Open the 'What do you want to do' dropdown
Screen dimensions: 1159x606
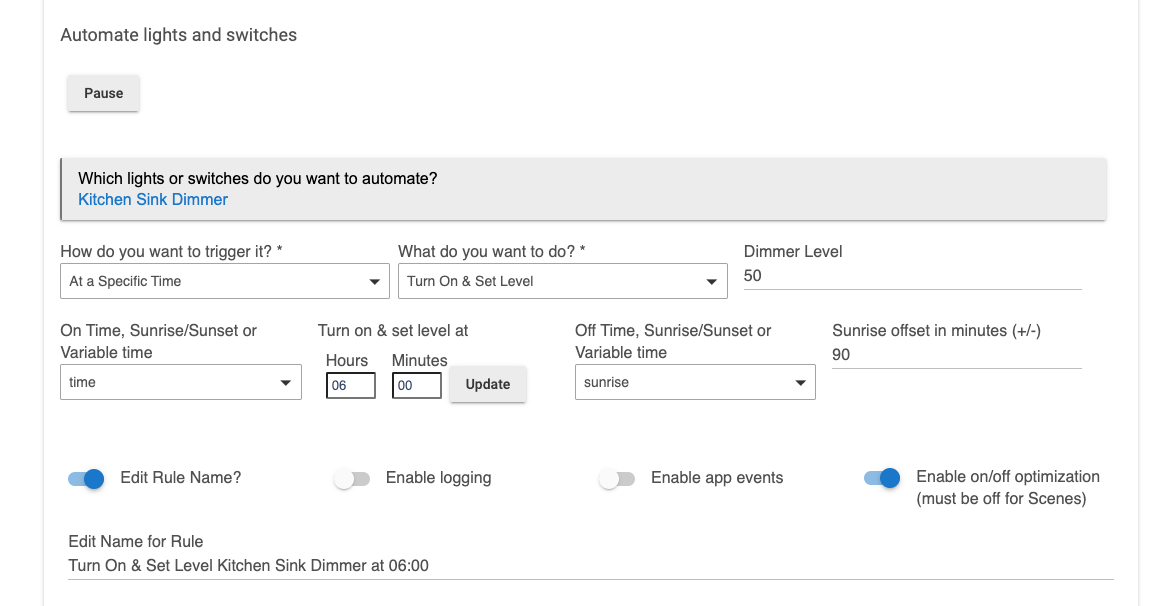[x=562, y=282]
